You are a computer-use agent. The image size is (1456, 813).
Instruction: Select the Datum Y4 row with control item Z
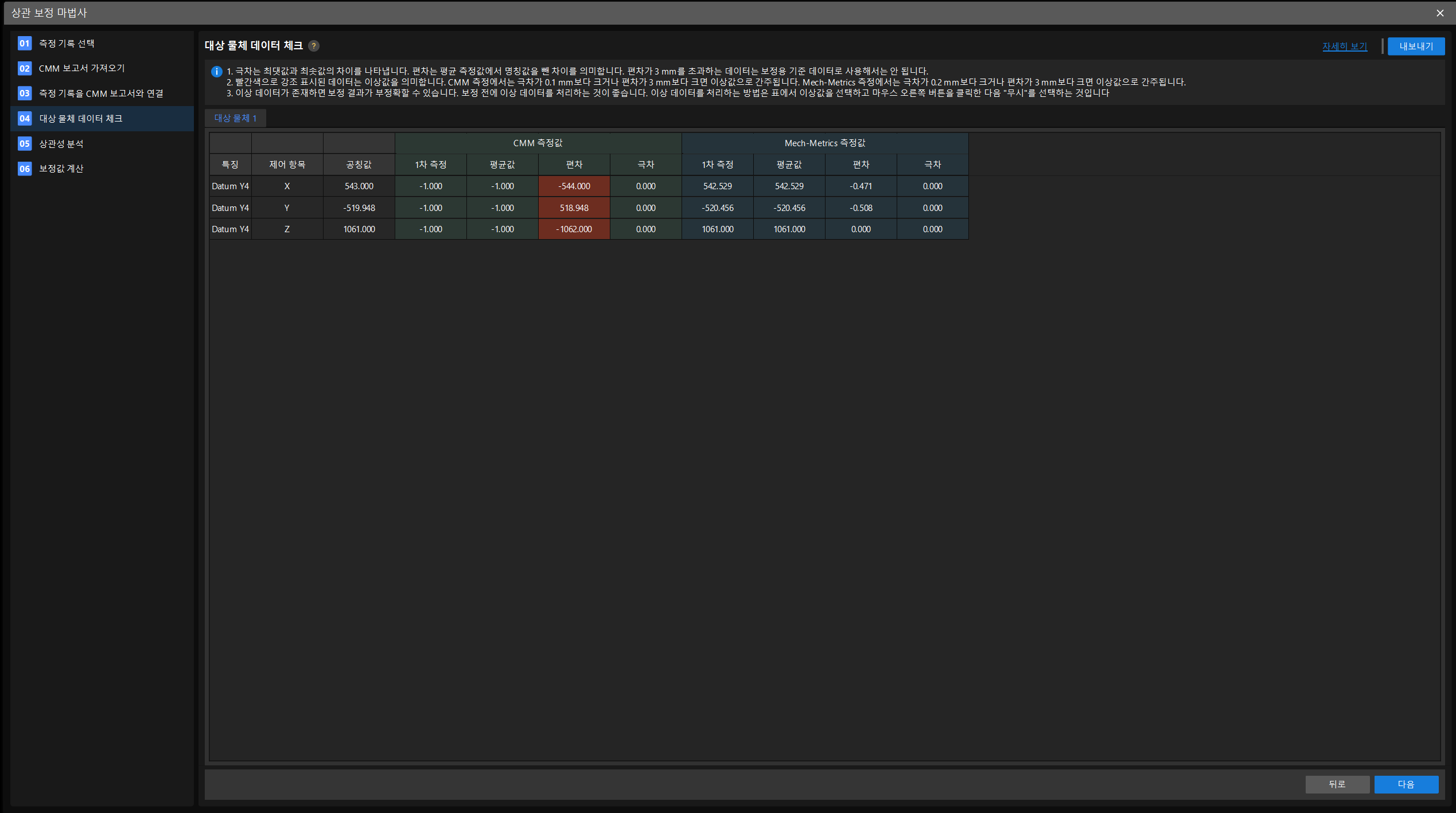(589, 229)
